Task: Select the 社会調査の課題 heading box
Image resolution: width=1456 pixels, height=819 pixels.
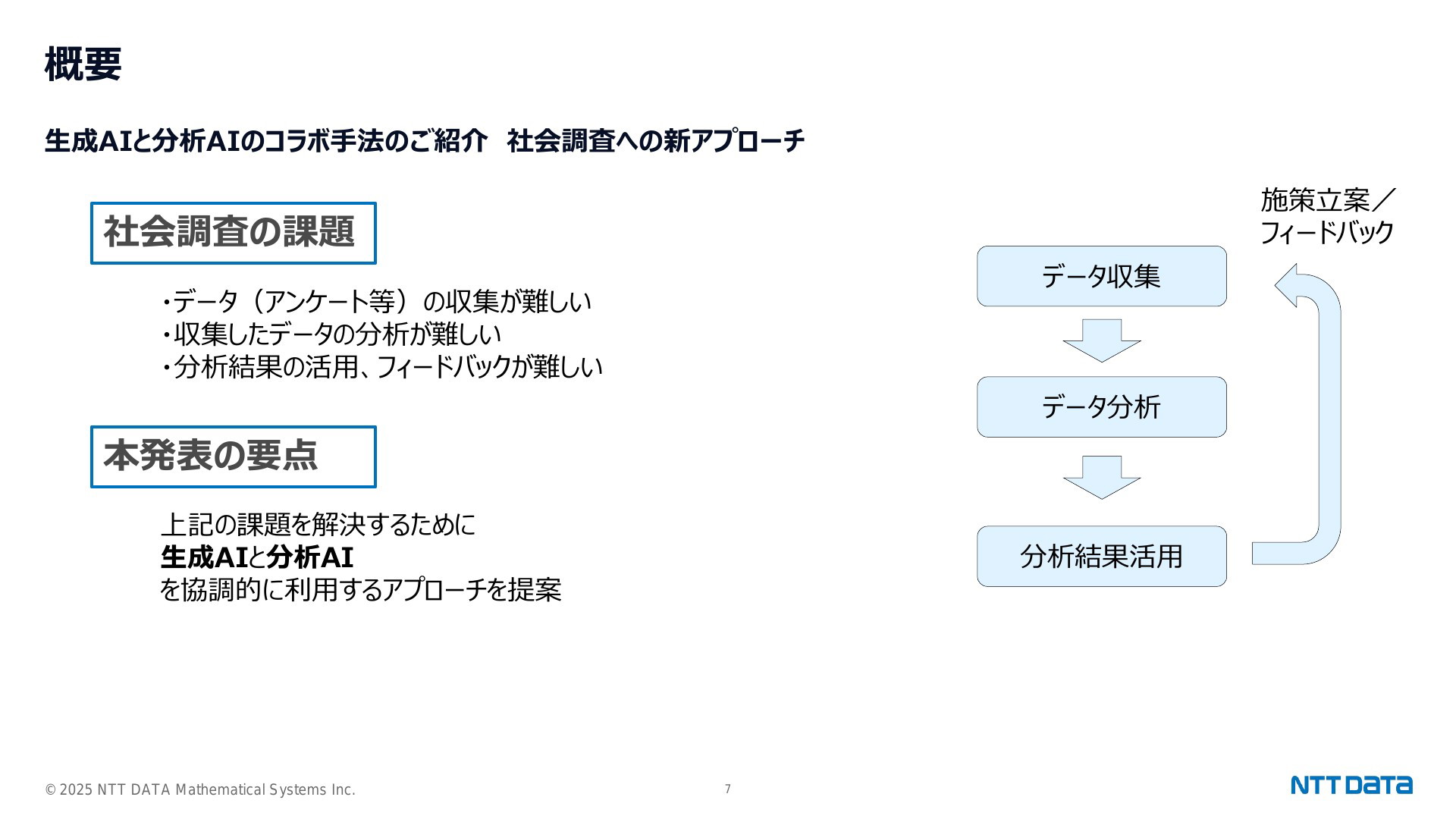Action: click(x=234, y=233)
